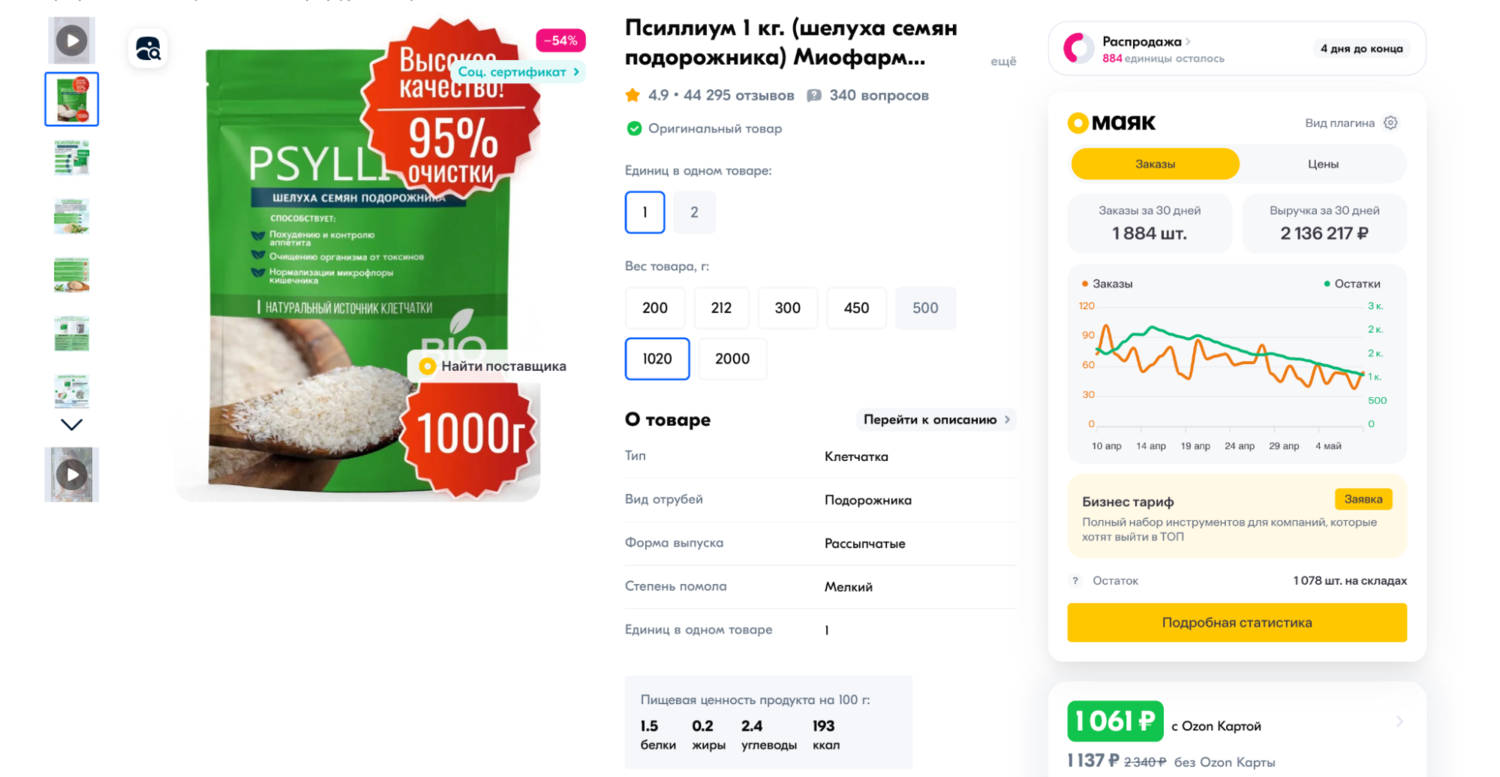This screenshot has height=777, width=1500.
Task: Click the image search icon on photo
Action: click(x=148, y=49)
